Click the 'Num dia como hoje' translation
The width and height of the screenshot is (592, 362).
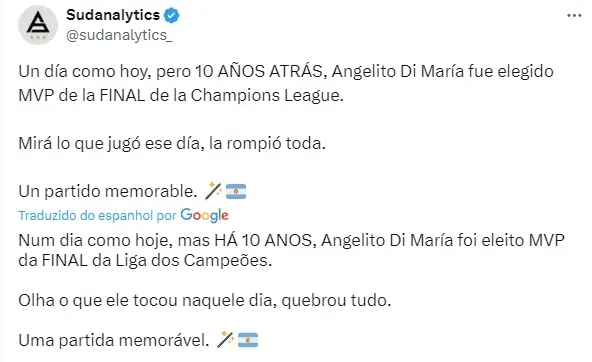[291, 250]
